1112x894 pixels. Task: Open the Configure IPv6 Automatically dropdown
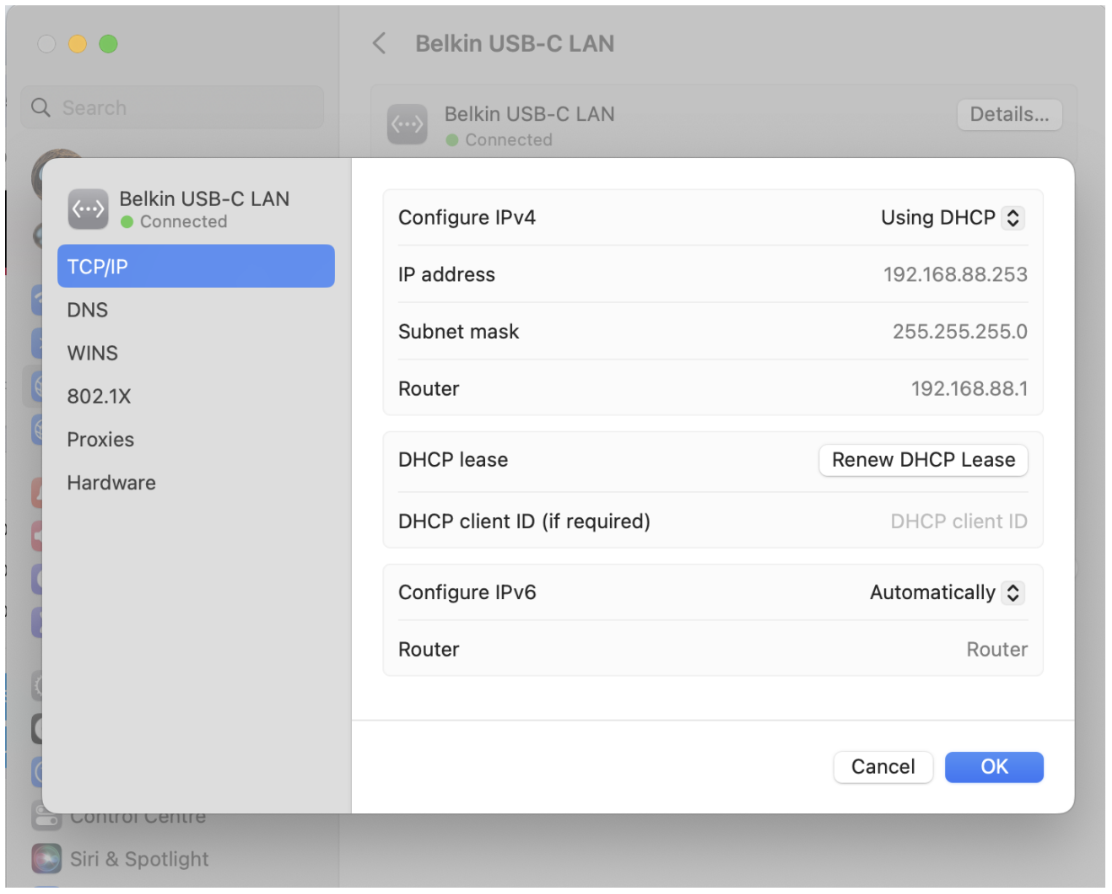[x=946, y=592]
